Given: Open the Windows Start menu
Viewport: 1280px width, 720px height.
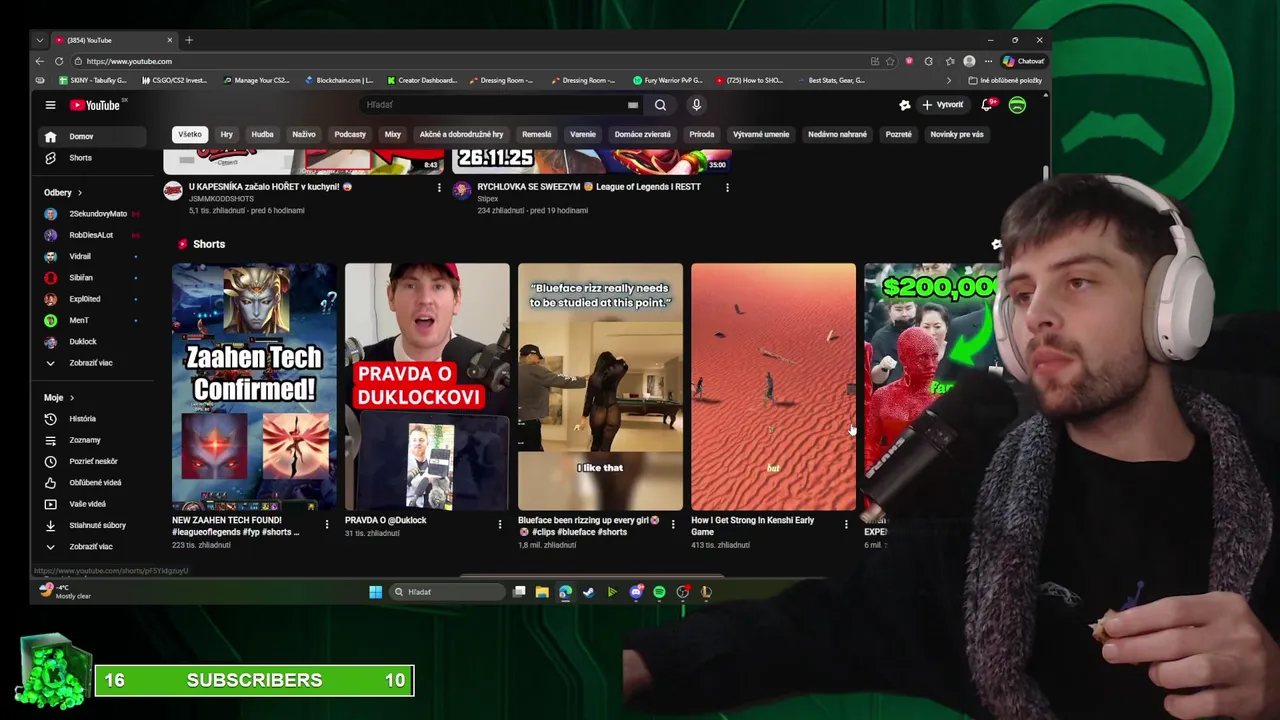Looking at the screenshot, I should [x=375, y=592].
